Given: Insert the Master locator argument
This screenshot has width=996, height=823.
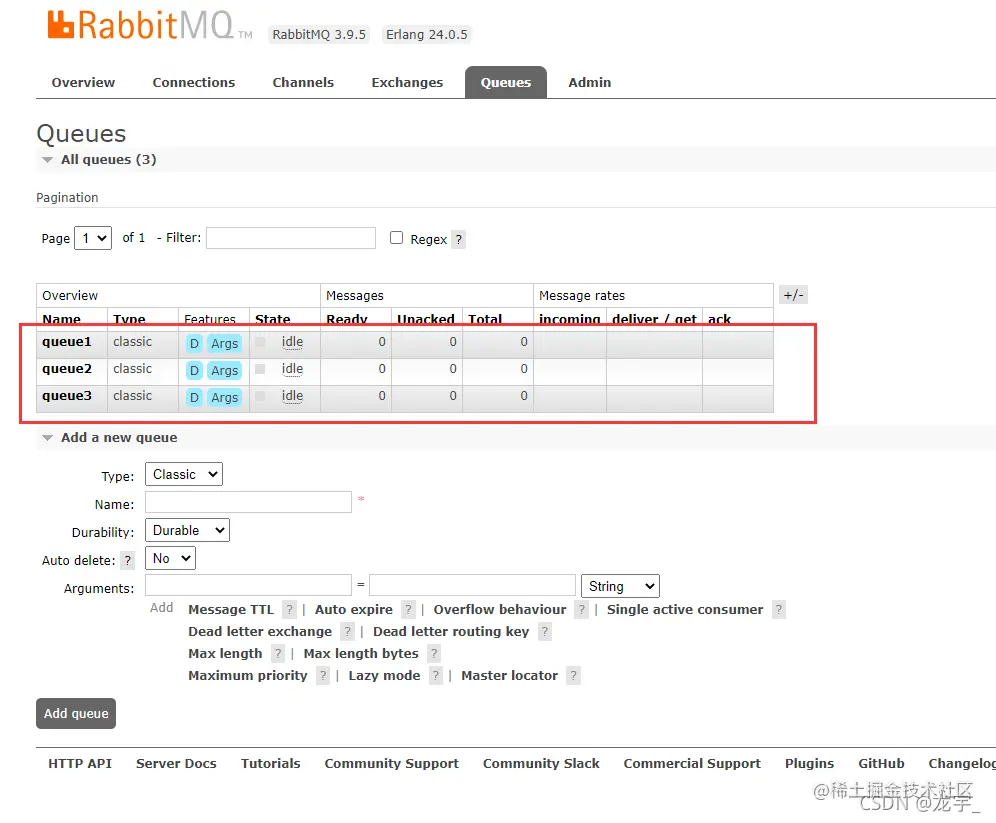Looking at the screenshot, I should point(509,676).
